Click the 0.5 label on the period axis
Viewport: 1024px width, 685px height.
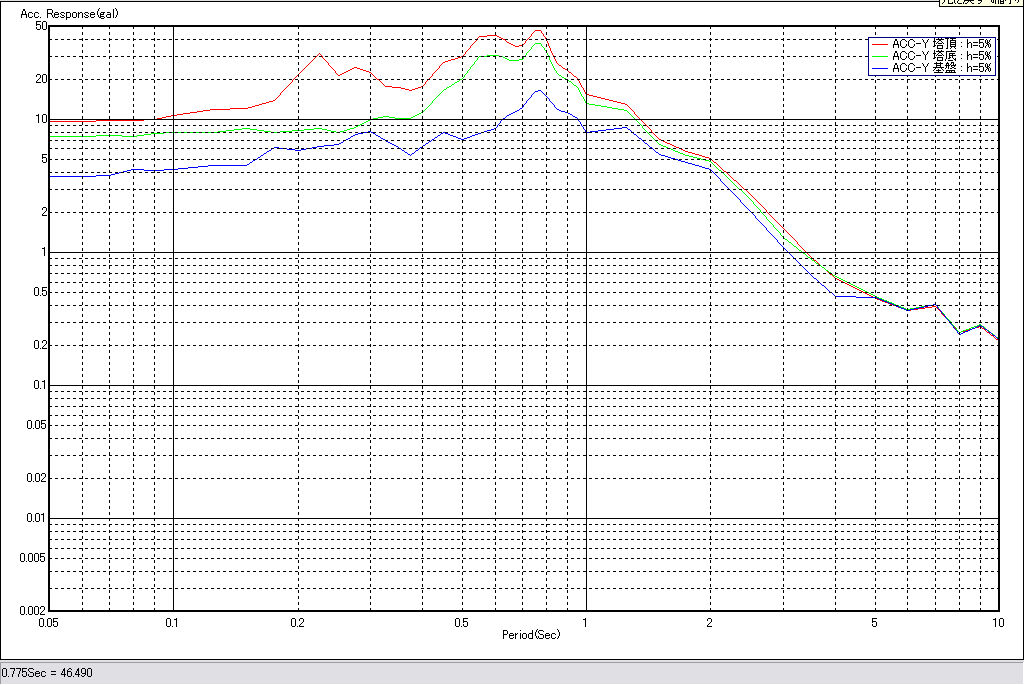(461, 622)
